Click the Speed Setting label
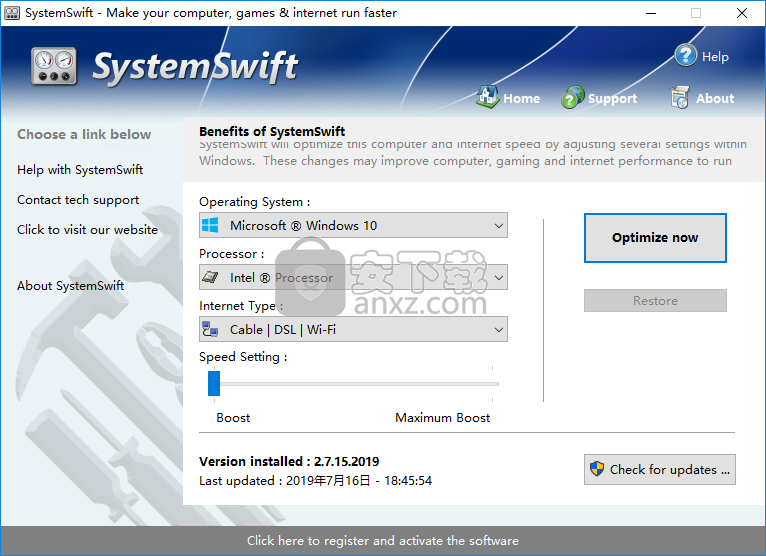The width and height of the screenshot is (766, 556). [243, 357]
